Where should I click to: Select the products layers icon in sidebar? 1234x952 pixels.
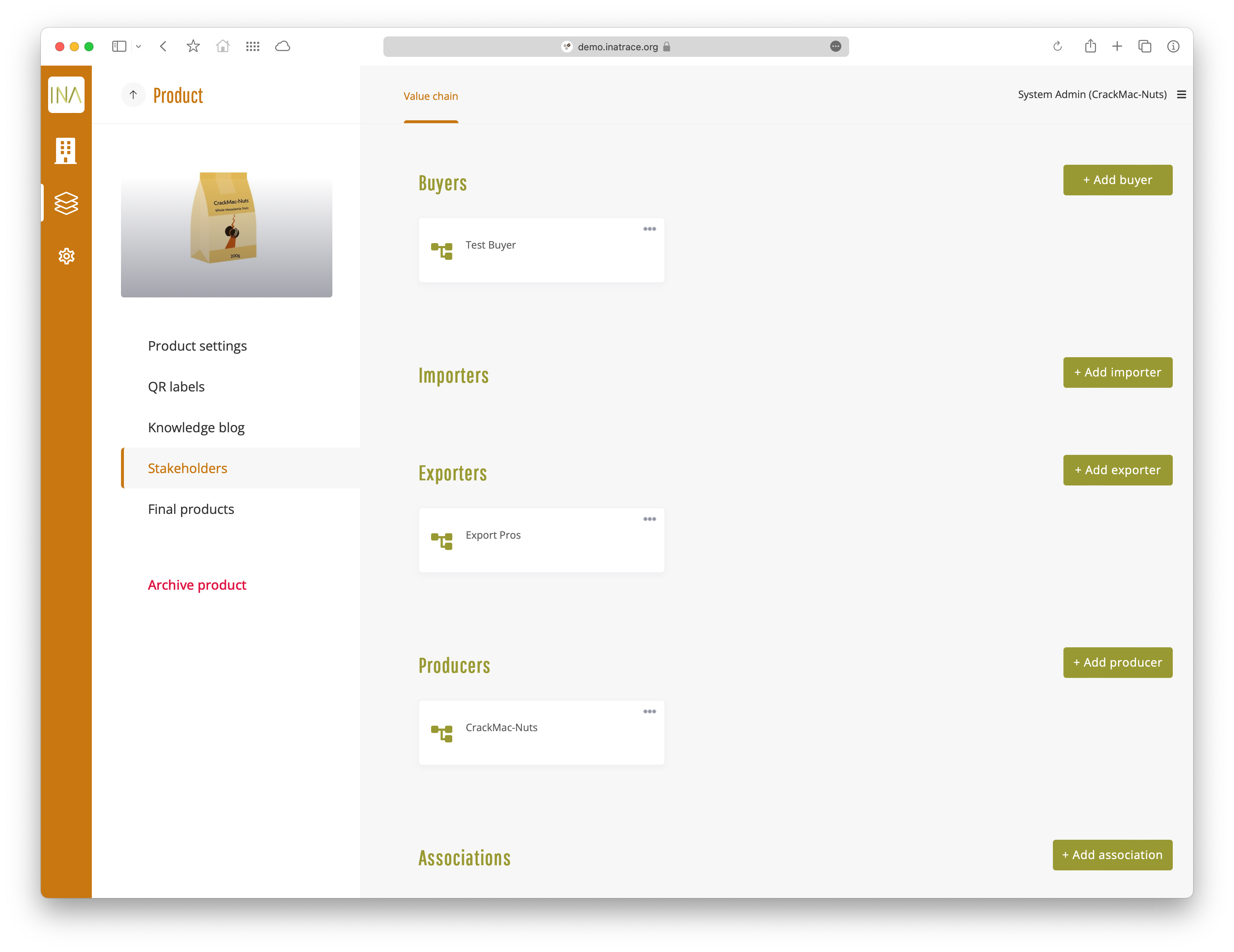[66, 203]
